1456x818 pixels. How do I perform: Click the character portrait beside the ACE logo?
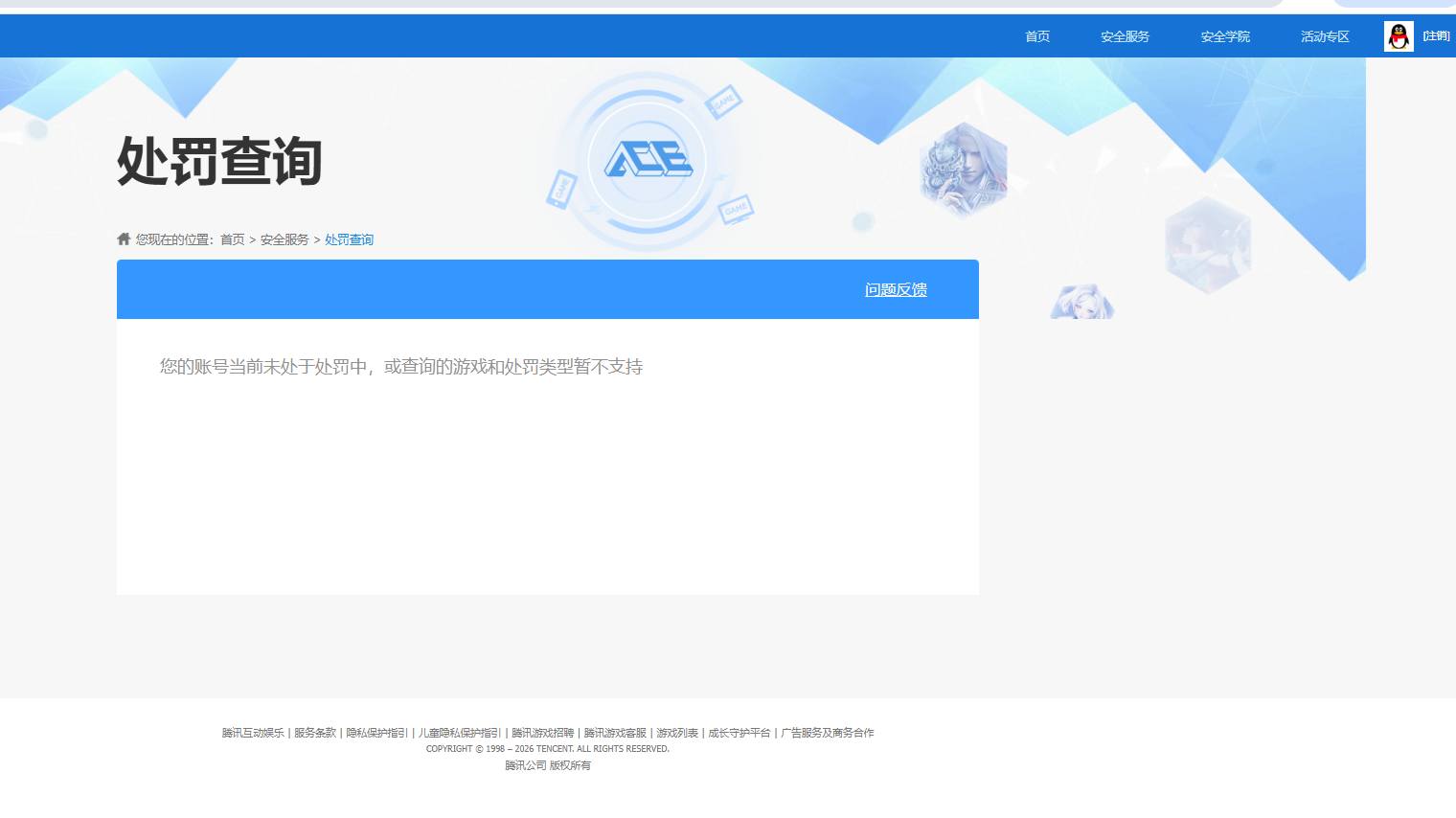click(x=963, y=170)
